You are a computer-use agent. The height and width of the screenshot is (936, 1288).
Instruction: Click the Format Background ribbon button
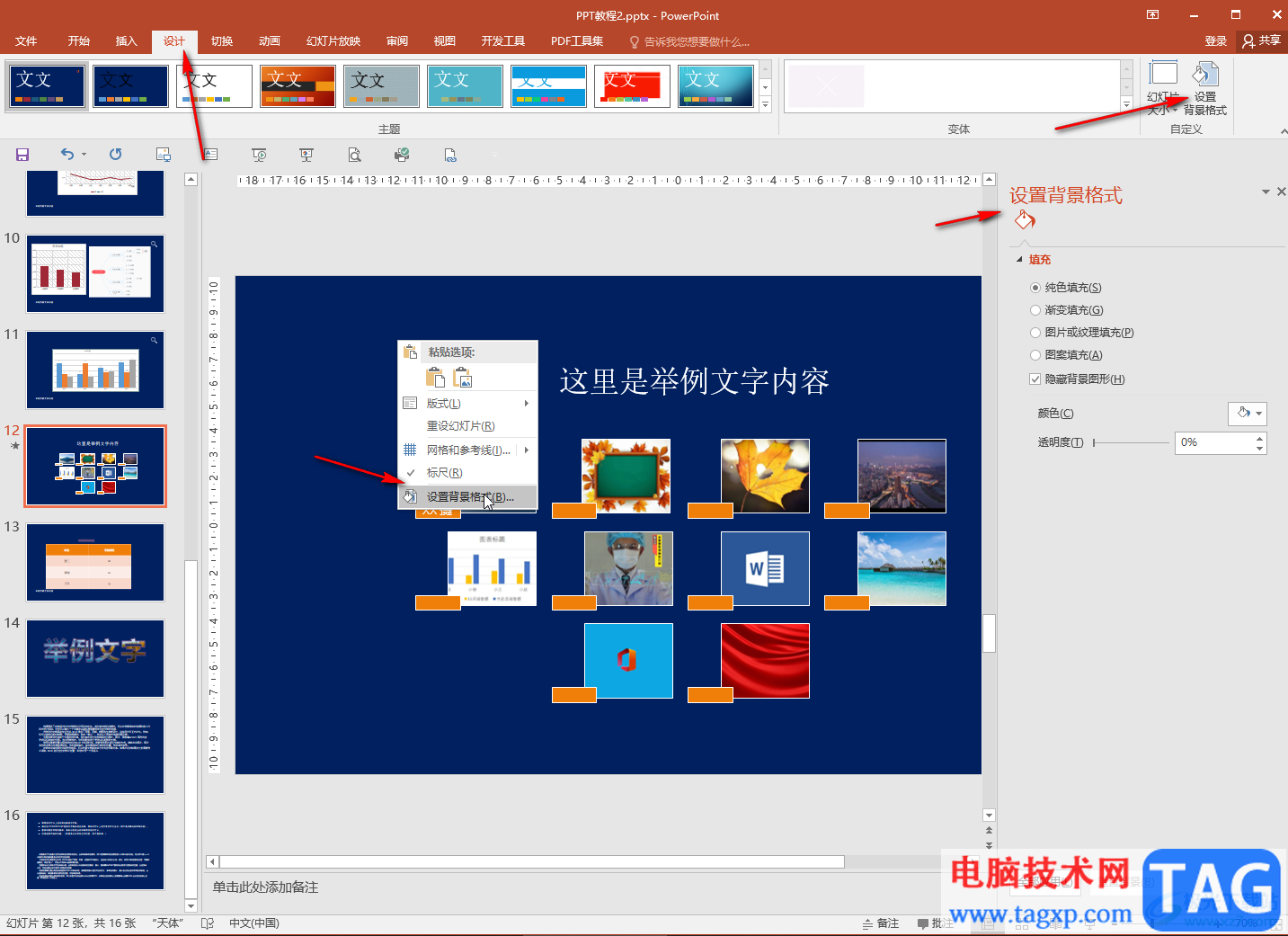1204,89
